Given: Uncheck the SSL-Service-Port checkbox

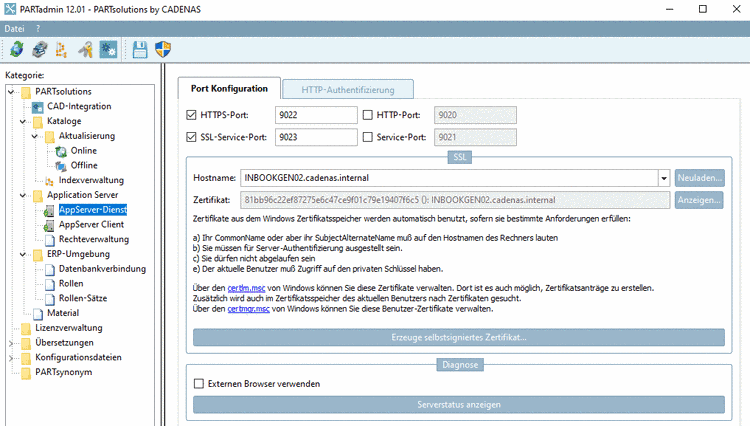Looking at the screenshot, I should coord(191,137).
